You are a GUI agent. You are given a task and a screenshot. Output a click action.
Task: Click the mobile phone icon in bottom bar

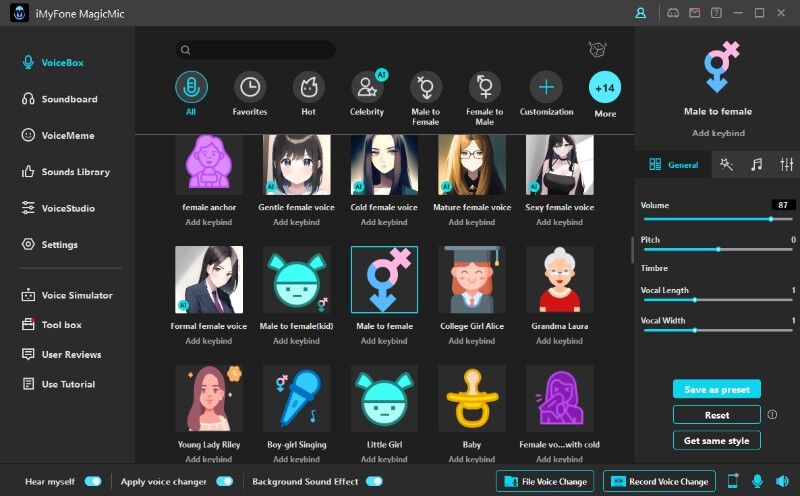733,481
